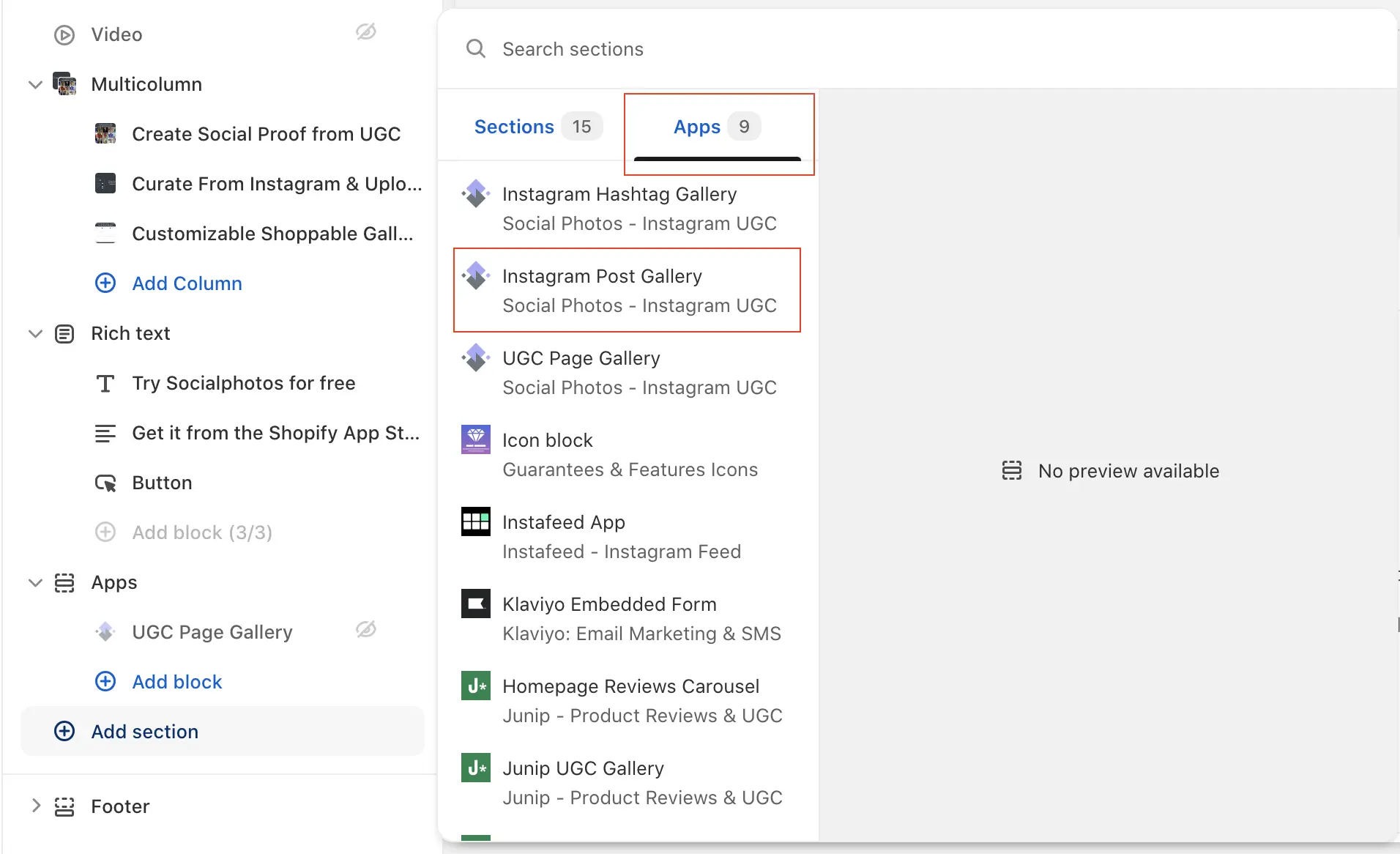
Task: Select the Instafeed App entry
Action: 628,536
